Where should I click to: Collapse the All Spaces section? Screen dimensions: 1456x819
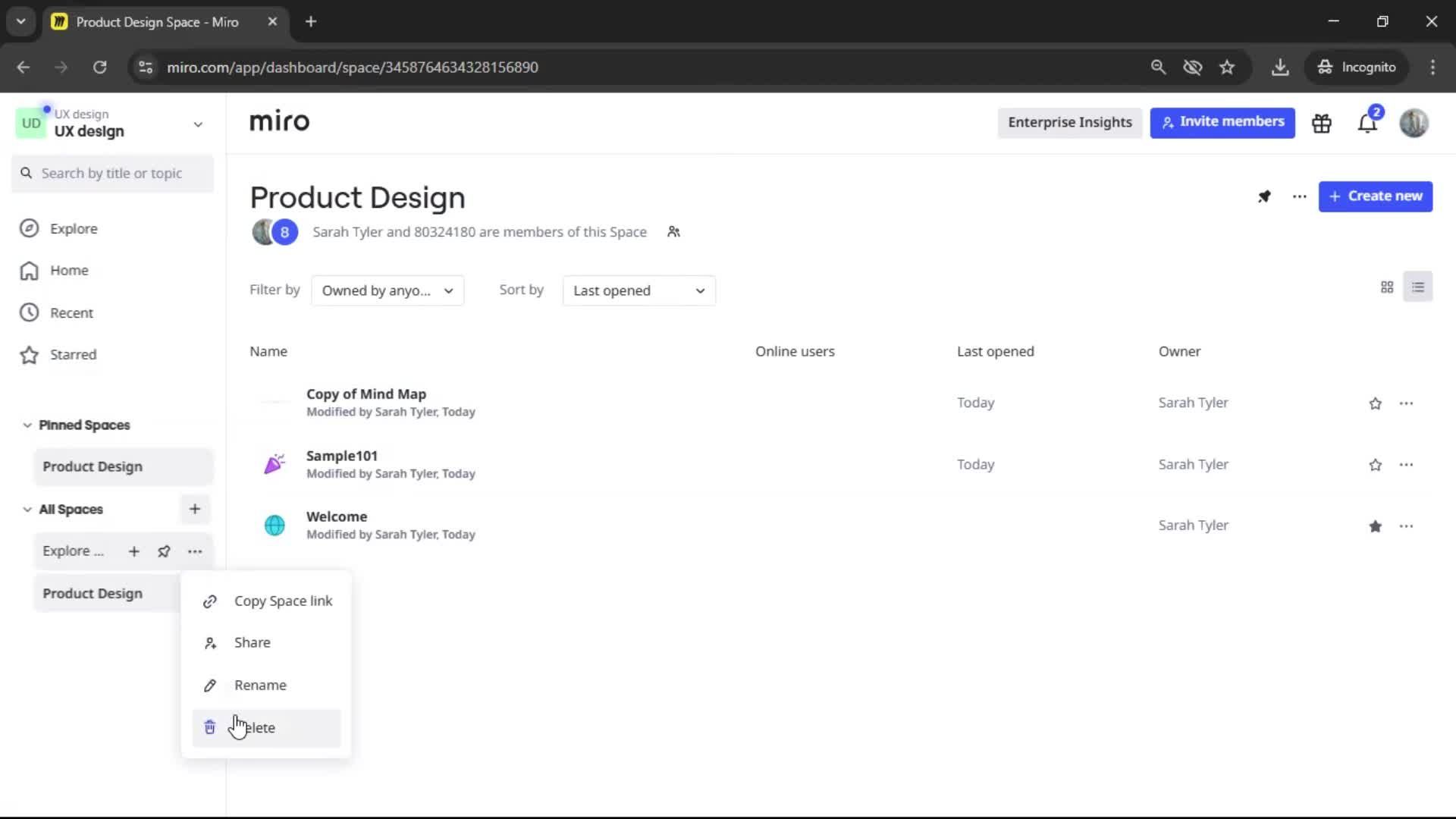click(27, 510)
